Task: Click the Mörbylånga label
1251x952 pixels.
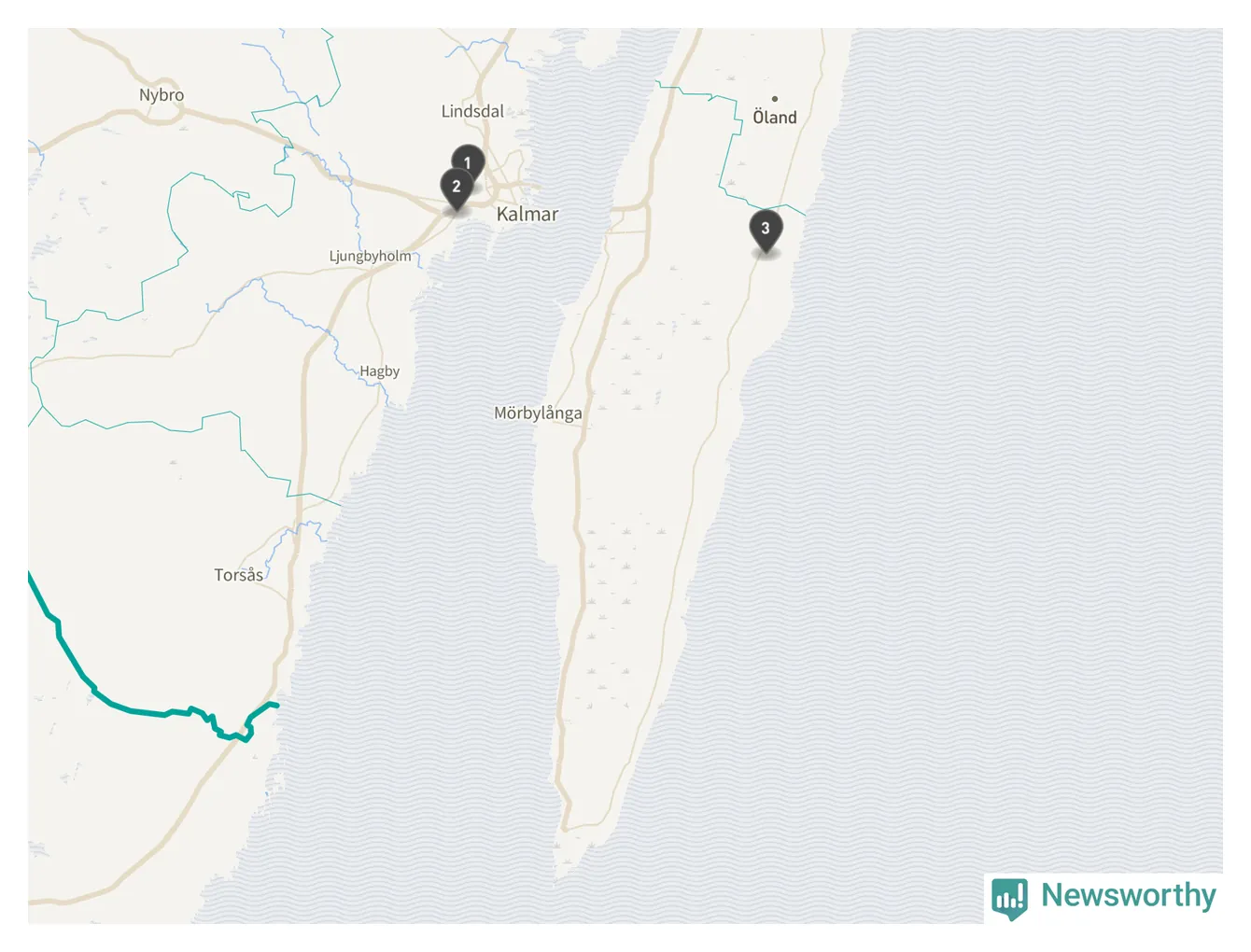Action: pos(538,413)
